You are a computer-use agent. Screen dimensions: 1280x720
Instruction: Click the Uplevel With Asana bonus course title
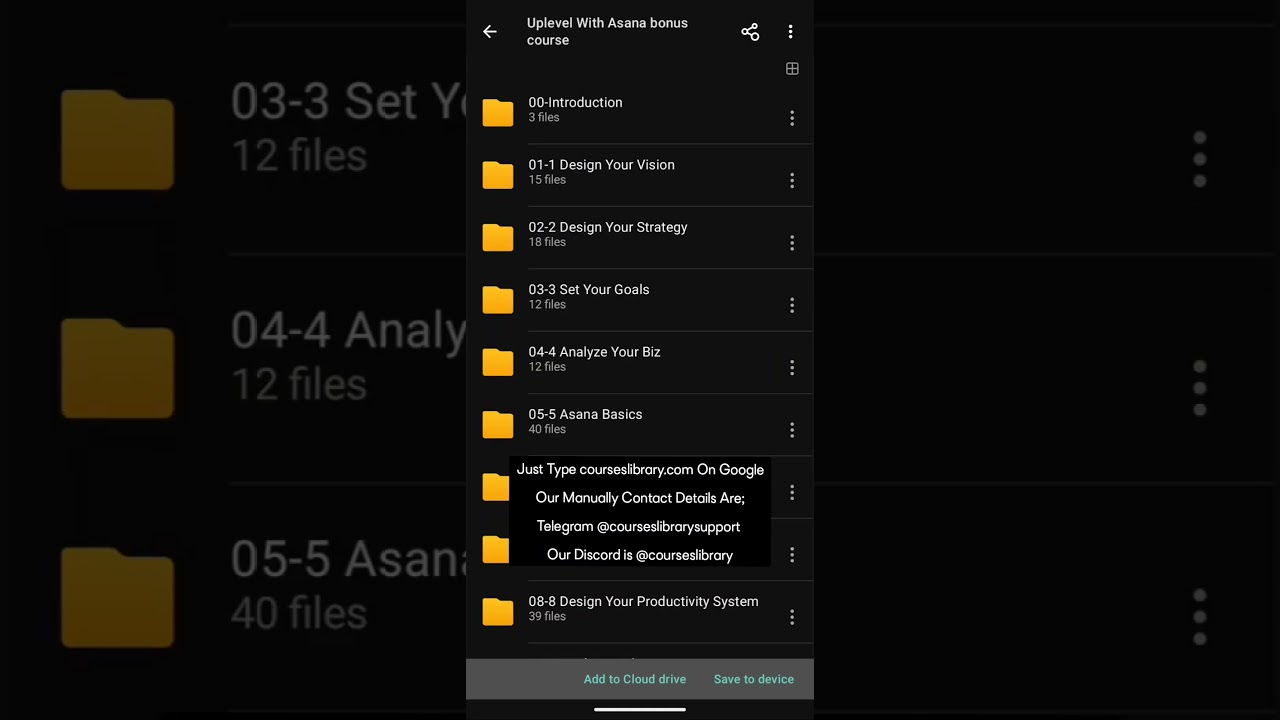[x=607, y=31]
